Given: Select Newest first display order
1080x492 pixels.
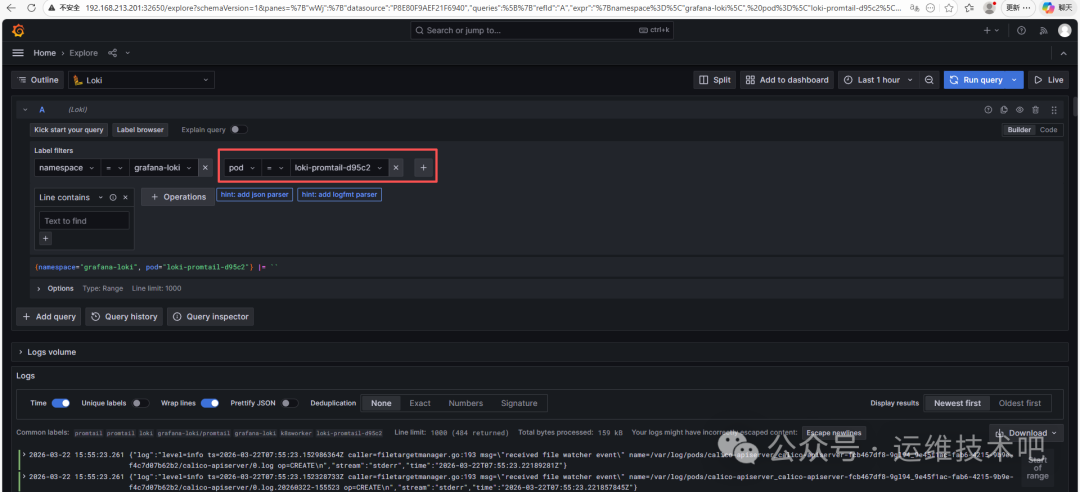Looking at the screenshot, I should coord(957,403).
